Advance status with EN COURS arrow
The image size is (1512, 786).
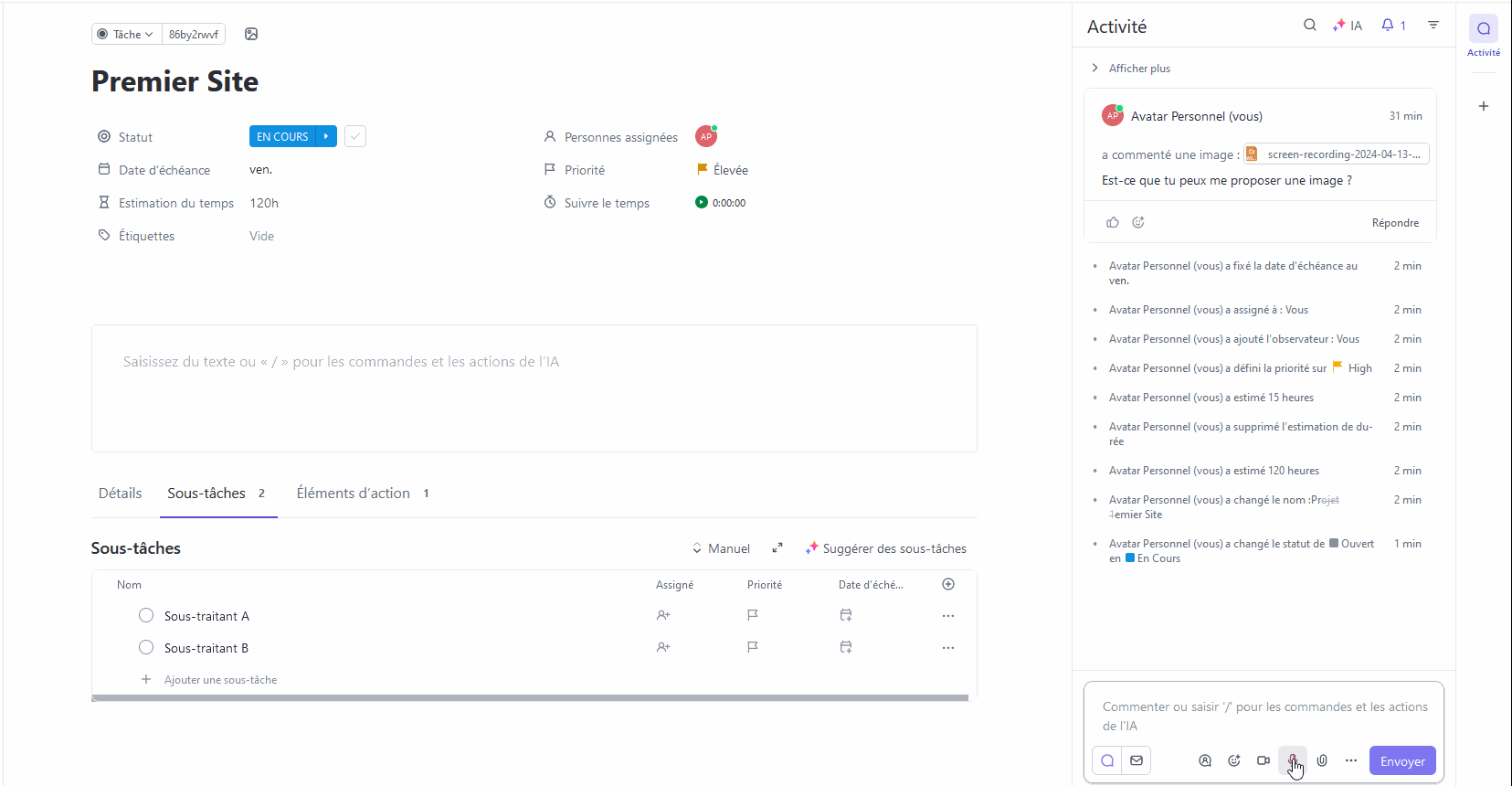point(326,136)
